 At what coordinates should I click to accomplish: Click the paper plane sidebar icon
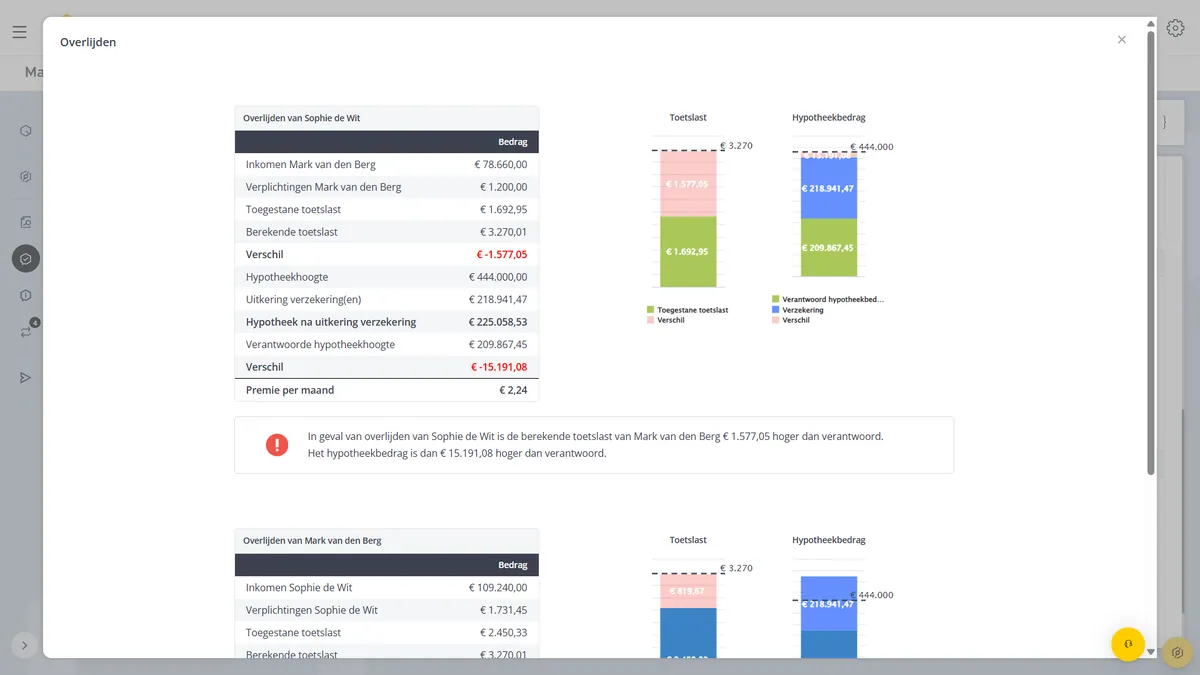26,377
